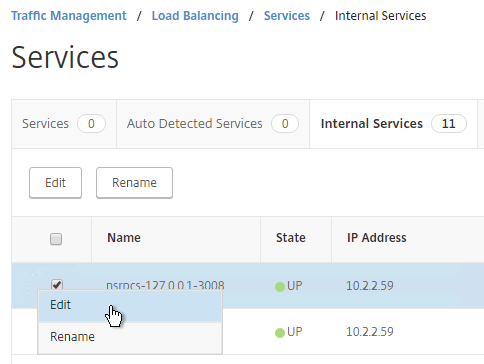Viewport: 484px width, 364px height.
Task: Click the Auto Detected Services count badge
Action: pyautogui.click(x=285, y=124)
